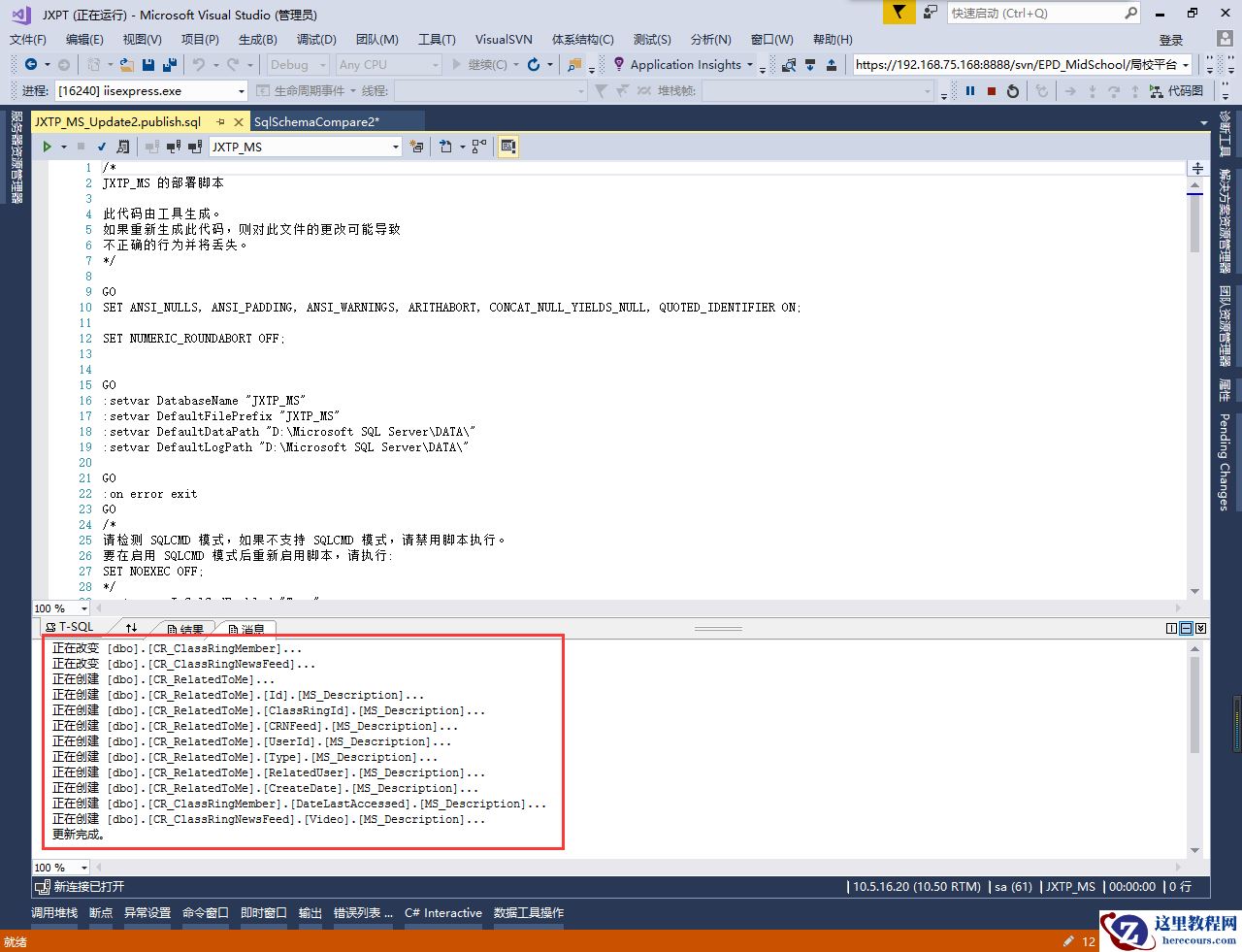Switch to the SqlSchemaCompare2* tab
This screenshot has width=1242, height=952.
[316, 122]
